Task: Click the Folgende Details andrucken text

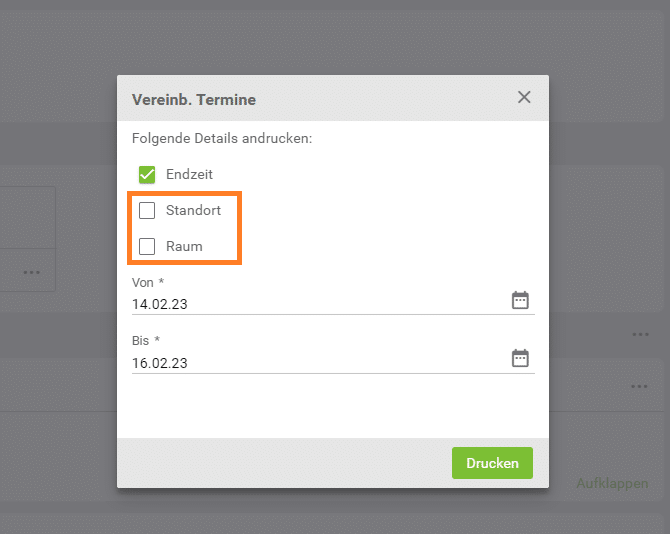Action: pos(222,138)
